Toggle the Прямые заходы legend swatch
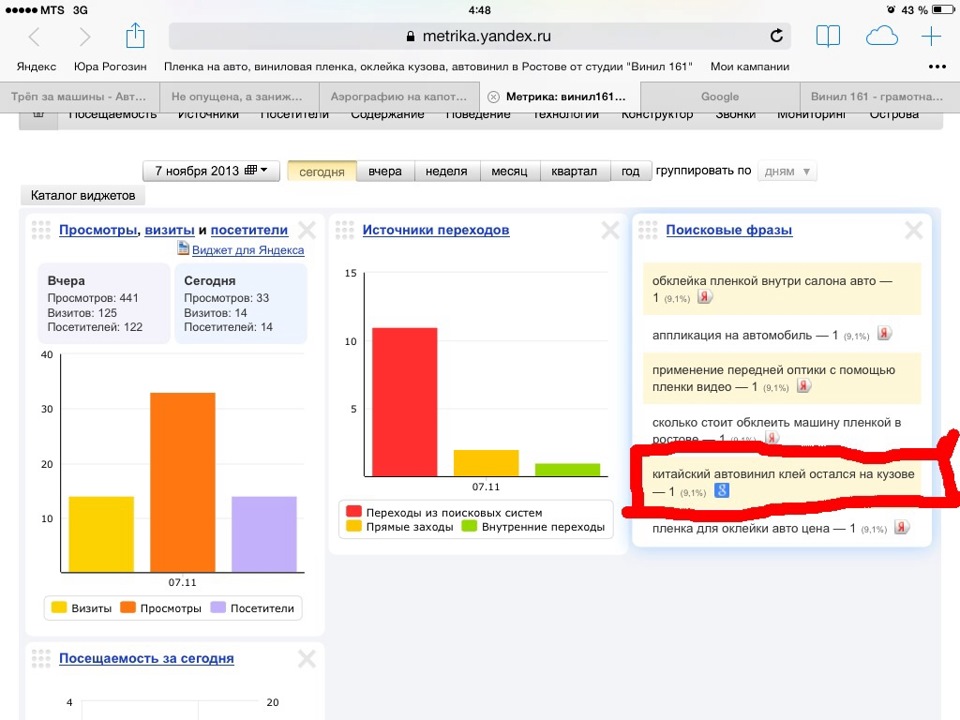Screen dimensions: 960x720 (353, 526)
